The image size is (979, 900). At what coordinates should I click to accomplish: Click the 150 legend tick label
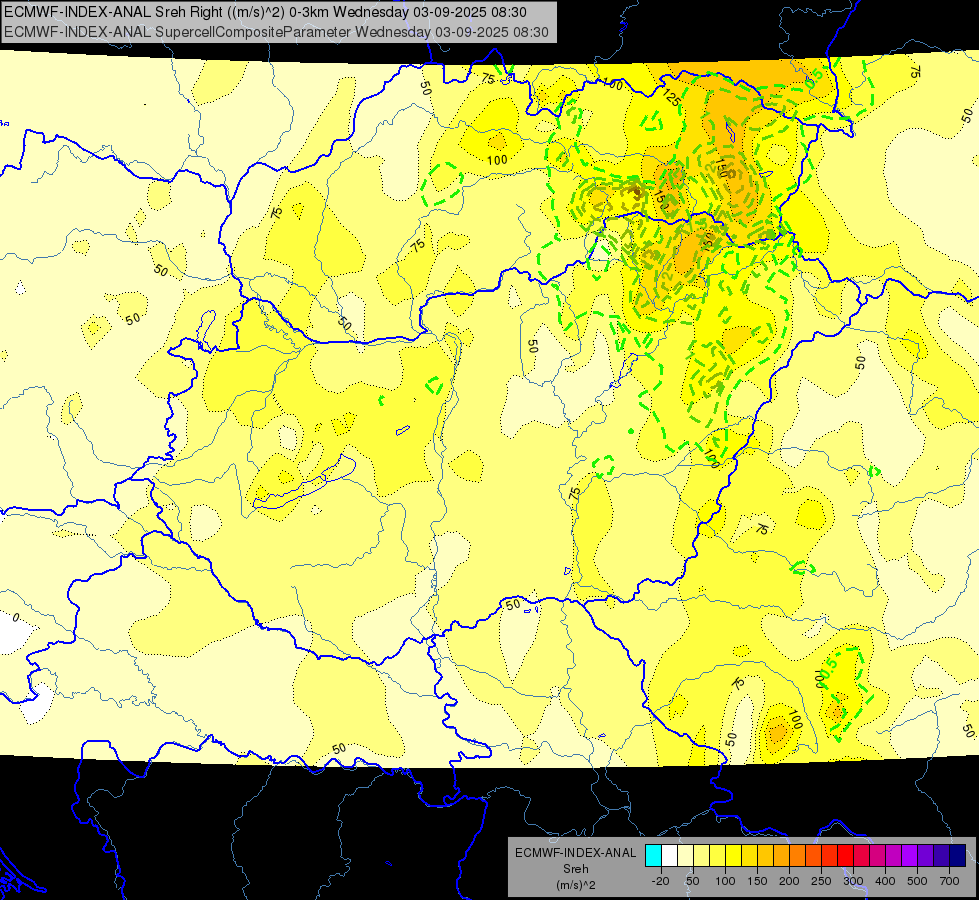757,881
